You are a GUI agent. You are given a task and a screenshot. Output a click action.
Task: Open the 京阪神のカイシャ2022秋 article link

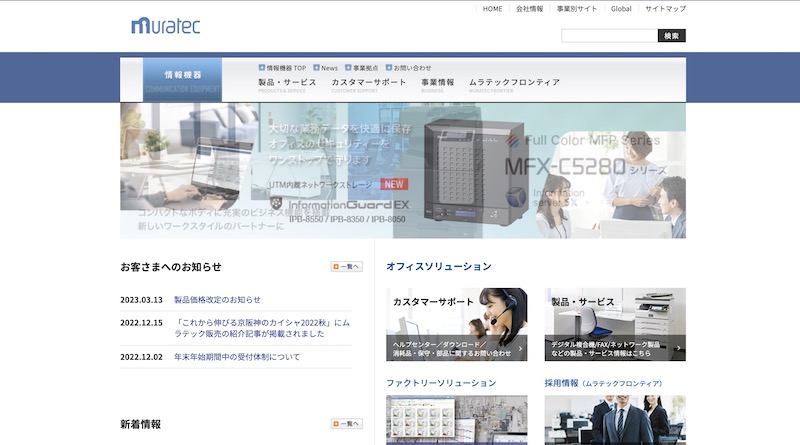(x=262, y=328)
